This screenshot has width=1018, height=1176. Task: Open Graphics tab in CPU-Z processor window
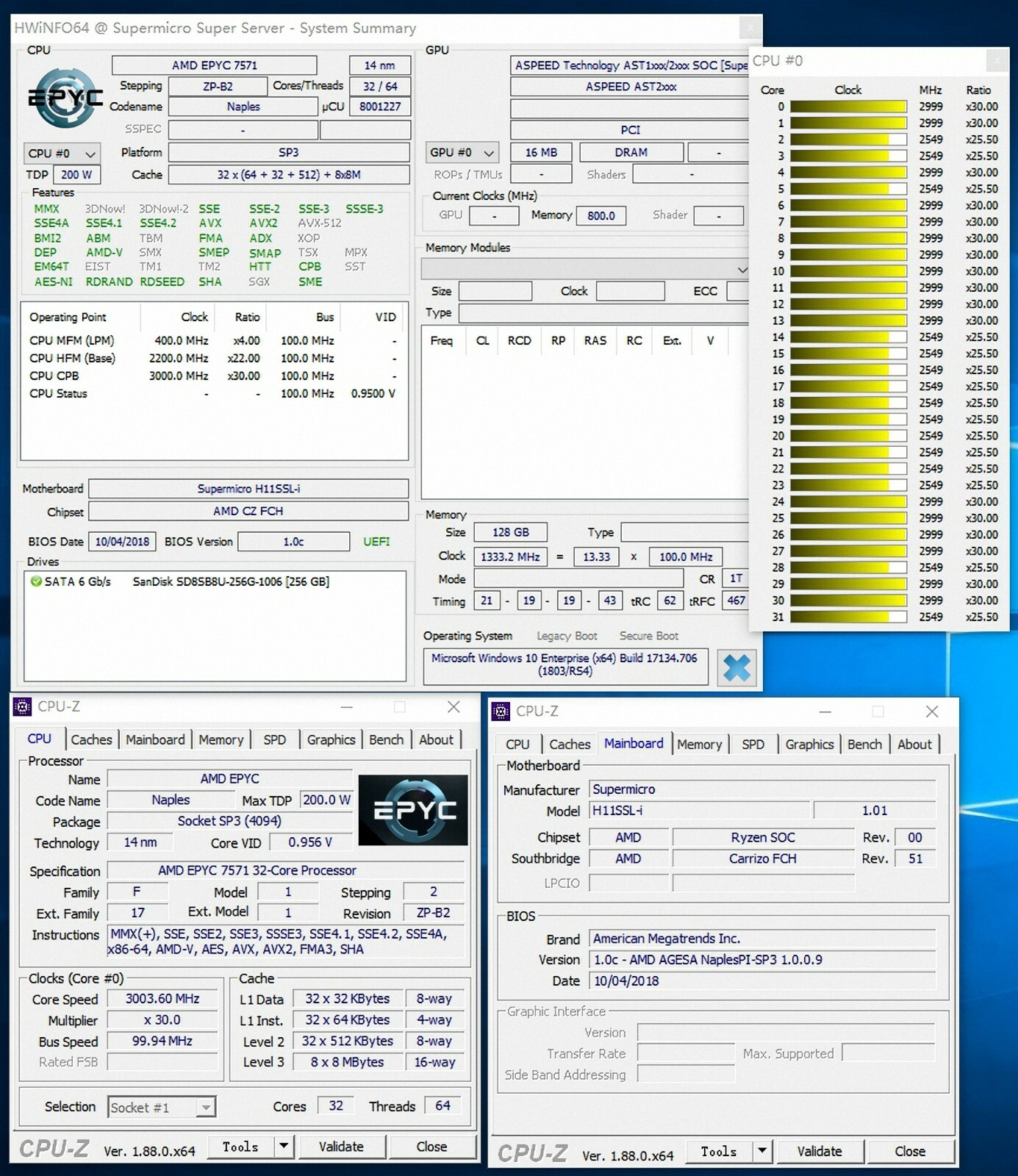click(331, 739)
